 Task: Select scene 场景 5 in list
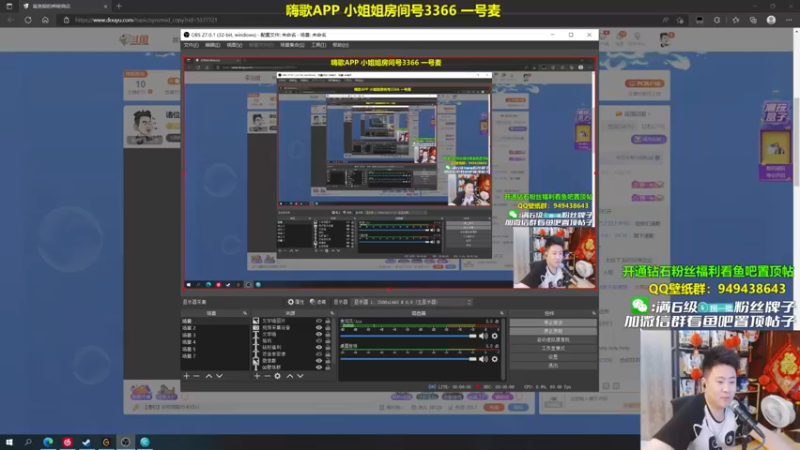click(x=215, y=349)
